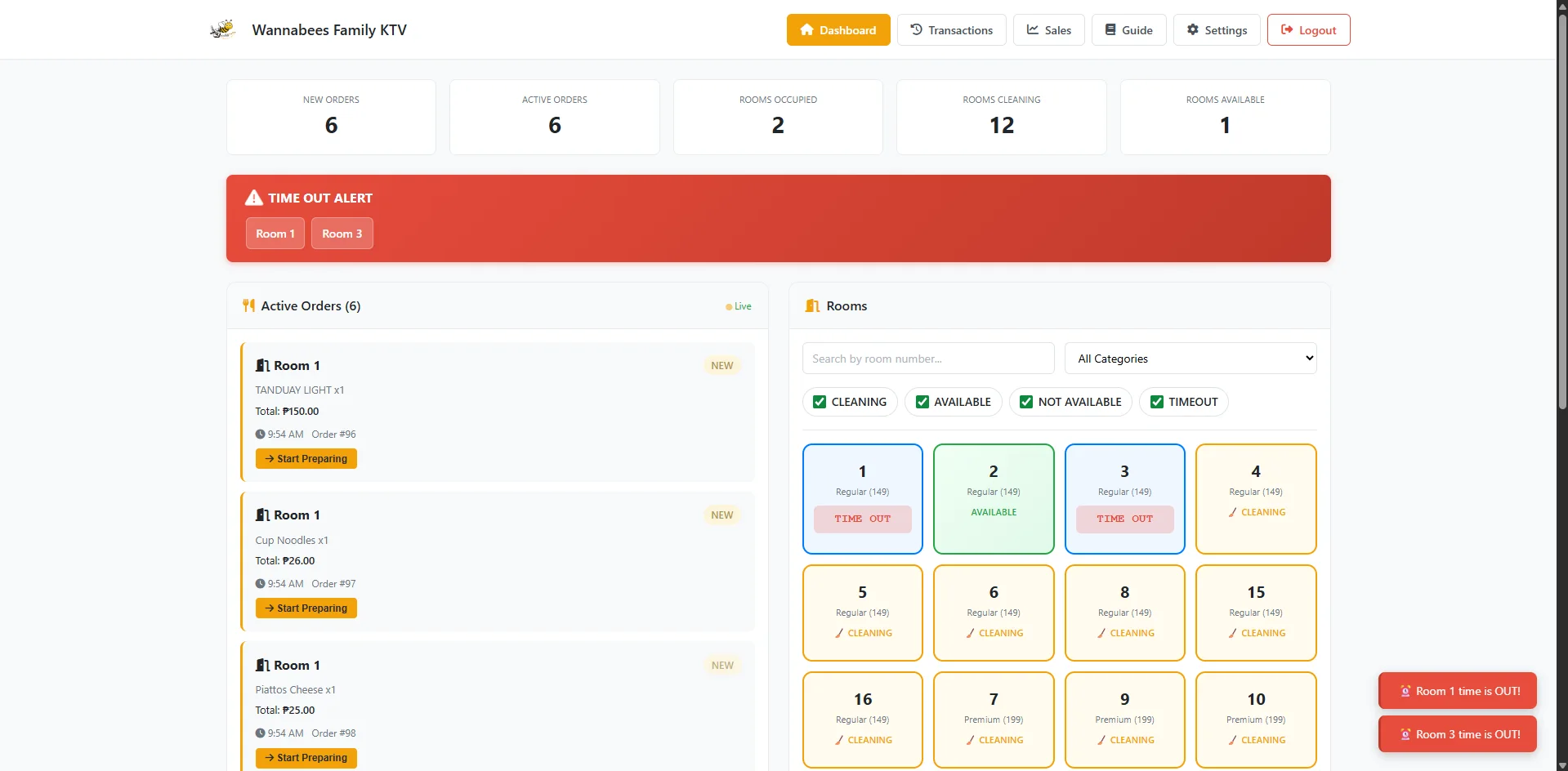1568x771 pixels.
Task: Click the utensils icon beside Active Orders
Action: pos(248,305)
